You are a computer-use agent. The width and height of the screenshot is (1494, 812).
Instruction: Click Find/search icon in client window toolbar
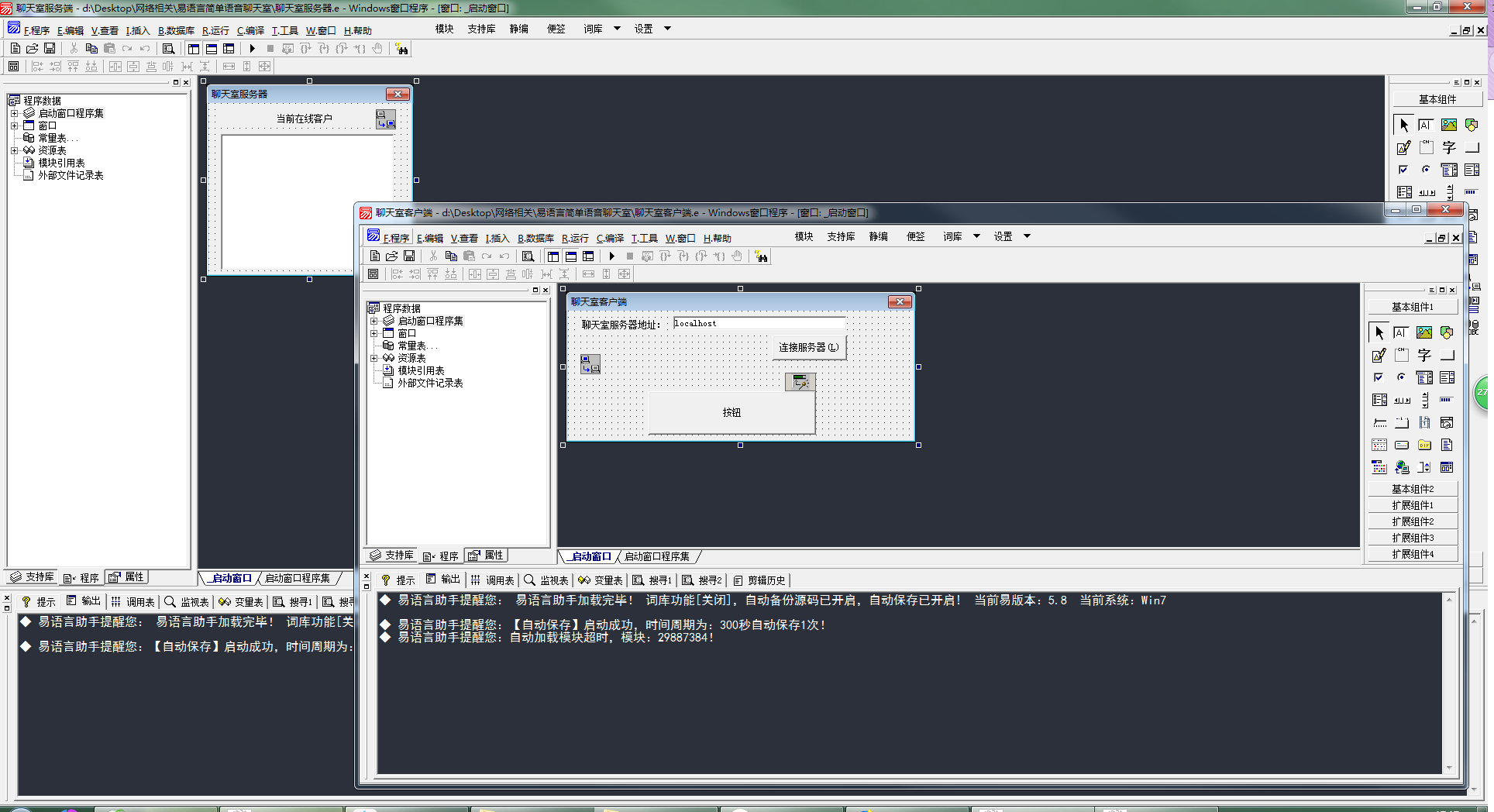pos(528,256)
